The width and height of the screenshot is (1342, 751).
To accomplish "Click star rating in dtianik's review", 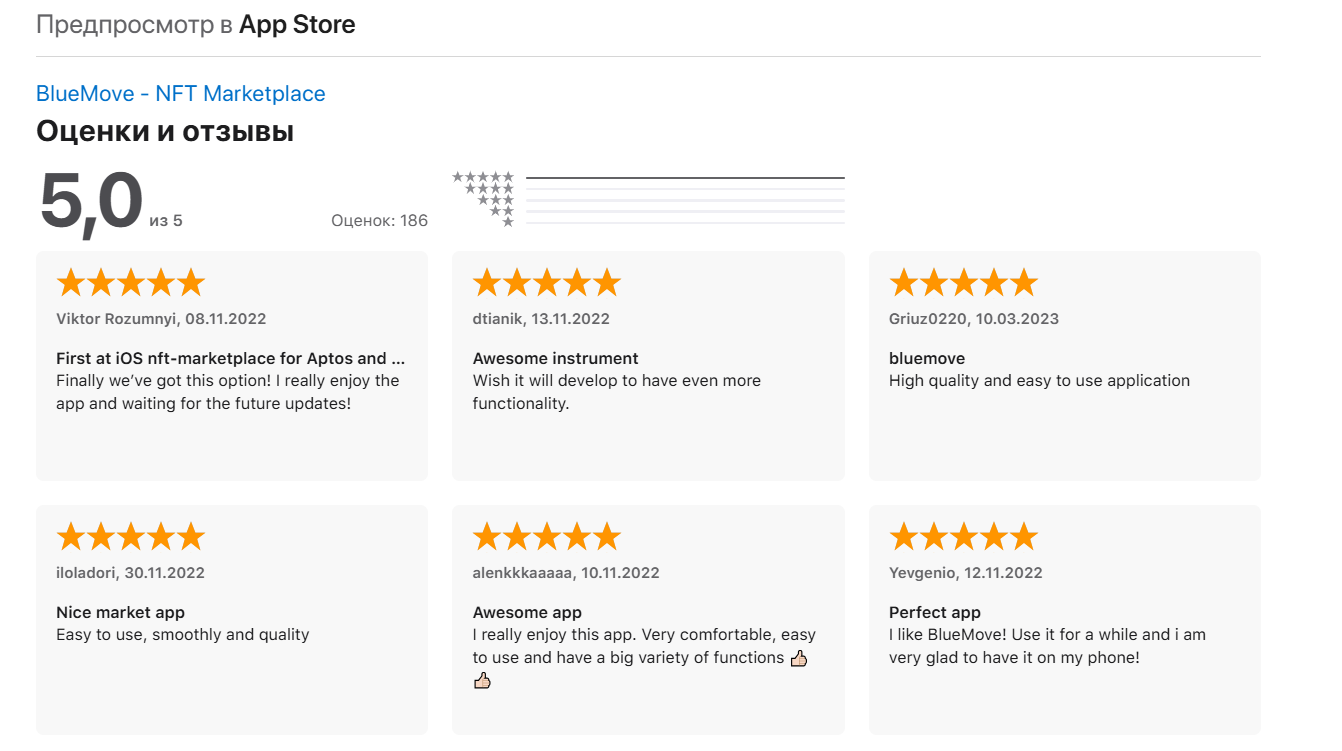I will coord(547,283).
